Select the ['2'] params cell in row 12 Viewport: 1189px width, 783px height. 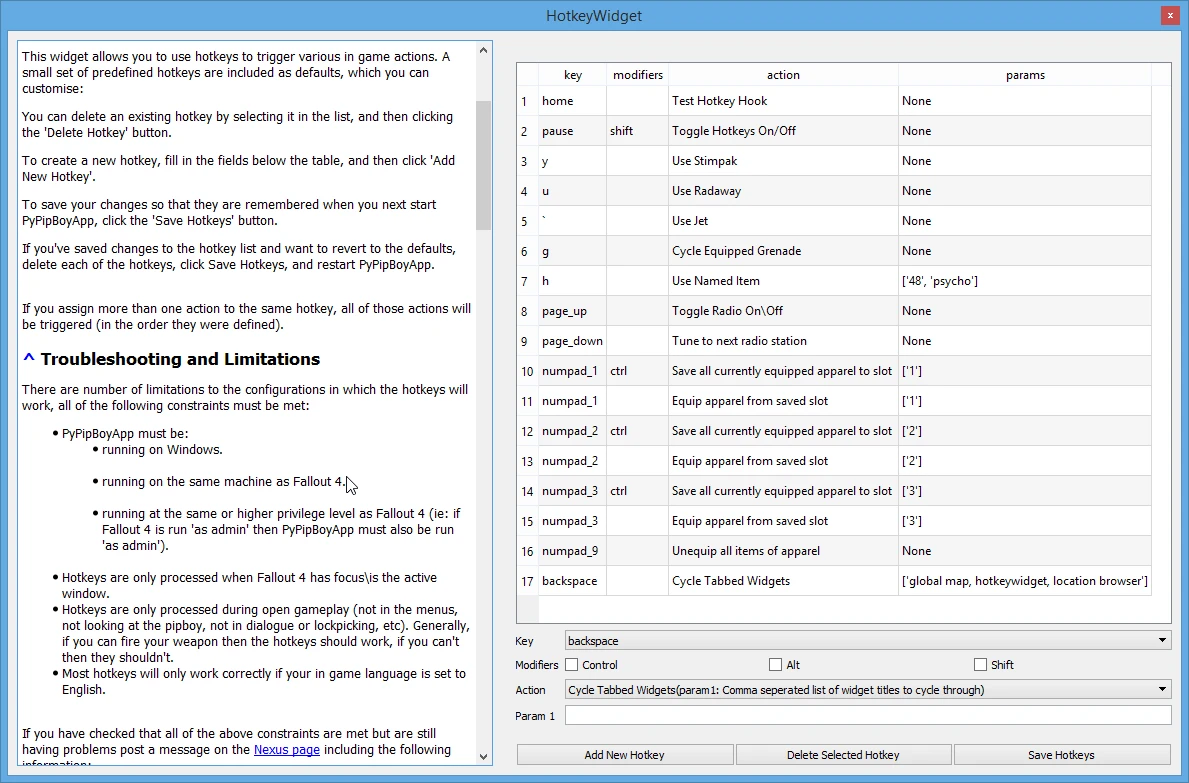tap(1024, 431)
